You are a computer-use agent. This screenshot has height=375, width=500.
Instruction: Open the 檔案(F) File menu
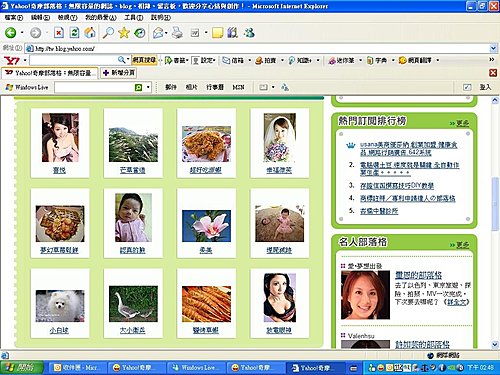tap(14, 17)
